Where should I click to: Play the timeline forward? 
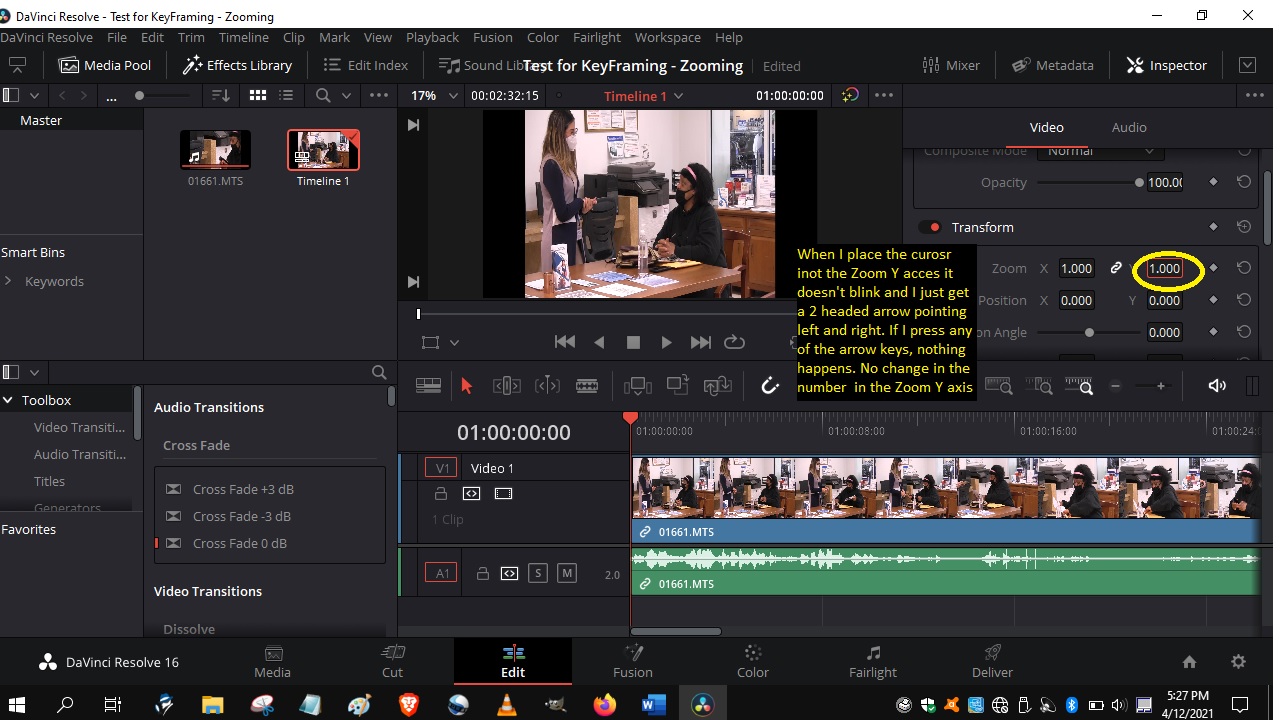[666, 342]
